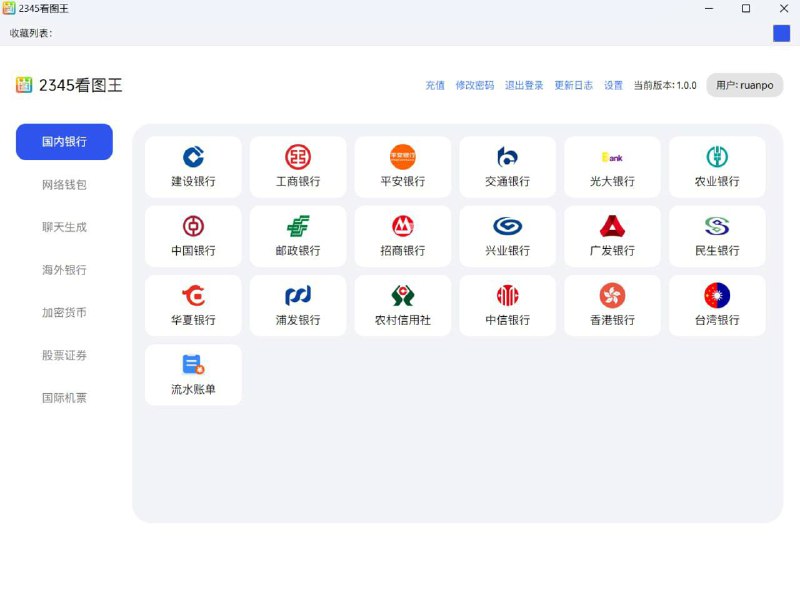Switch to 国内银行 category
Screen dimensions: 800x600
pos(64,142)
